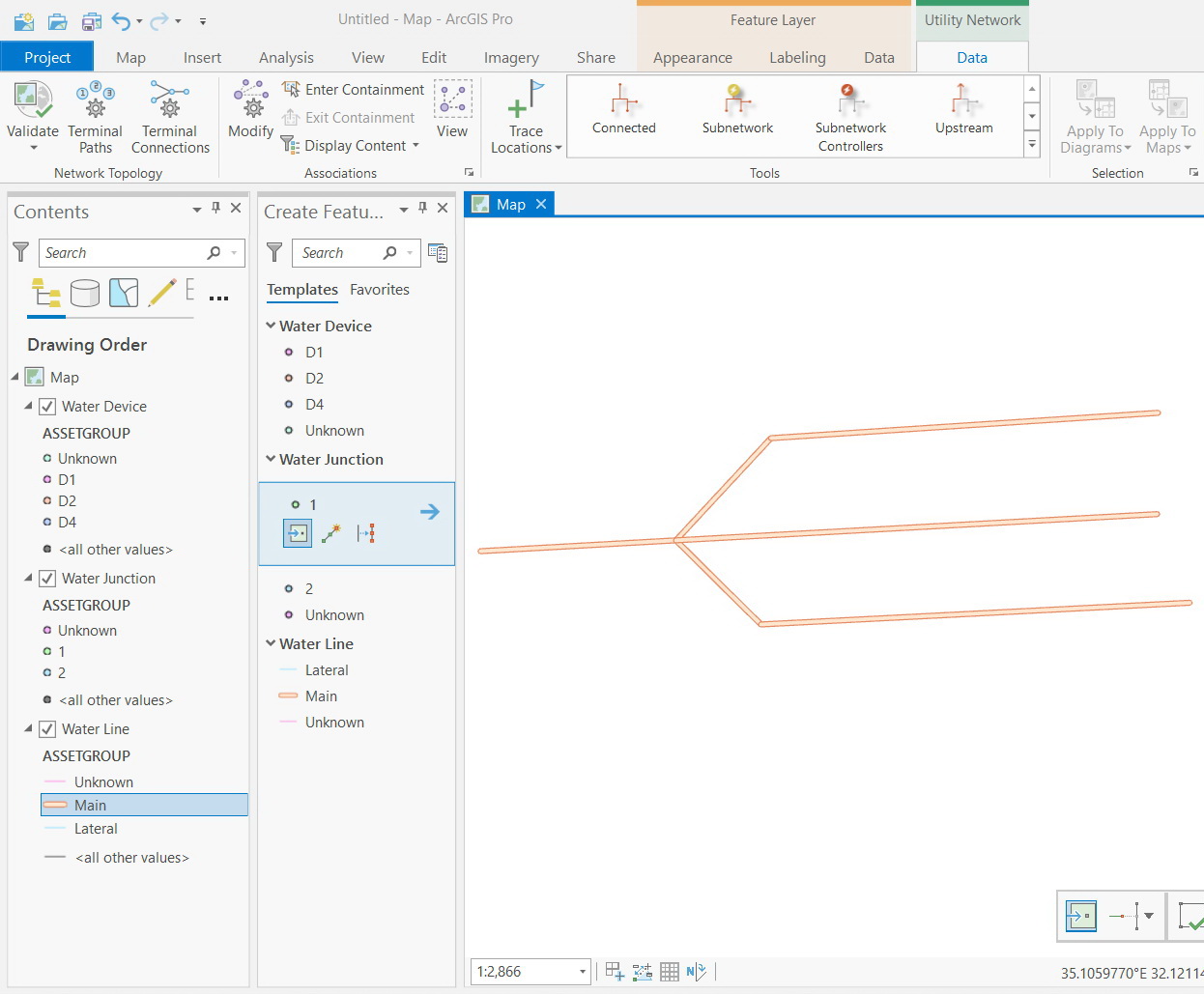Click the Trace Locations tool

tap(526, 118)
